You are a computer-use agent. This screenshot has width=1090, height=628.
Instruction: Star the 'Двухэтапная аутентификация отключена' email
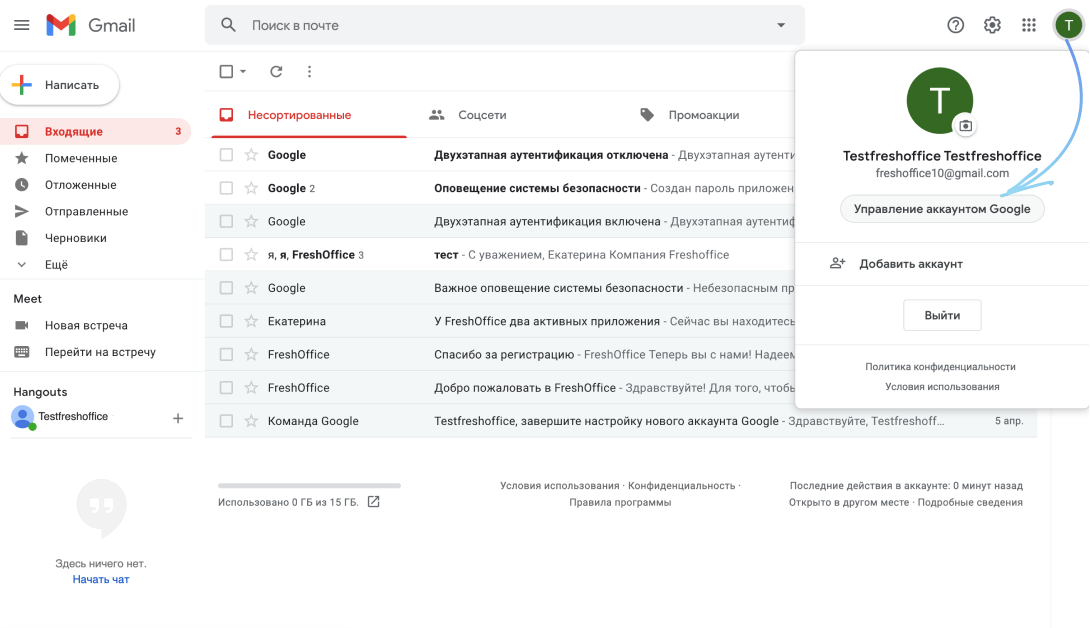(251, 154)
